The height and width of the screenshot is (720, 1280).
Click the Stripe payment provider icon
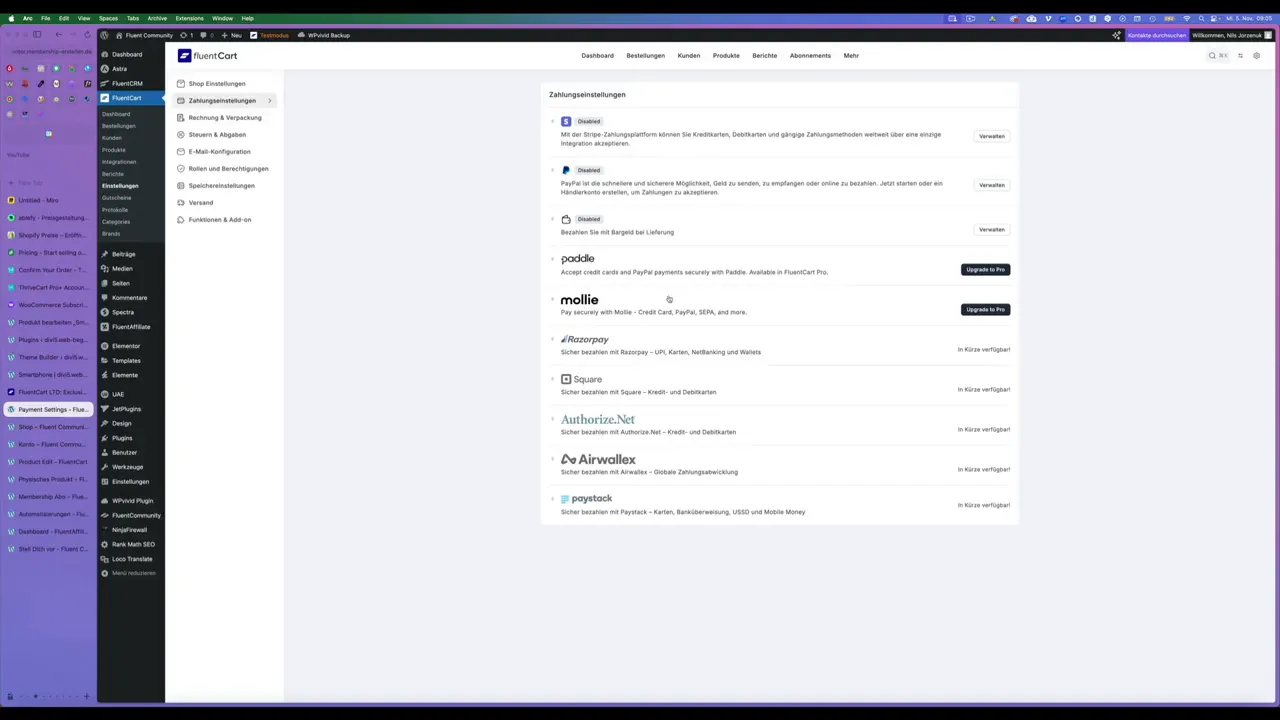566,121
